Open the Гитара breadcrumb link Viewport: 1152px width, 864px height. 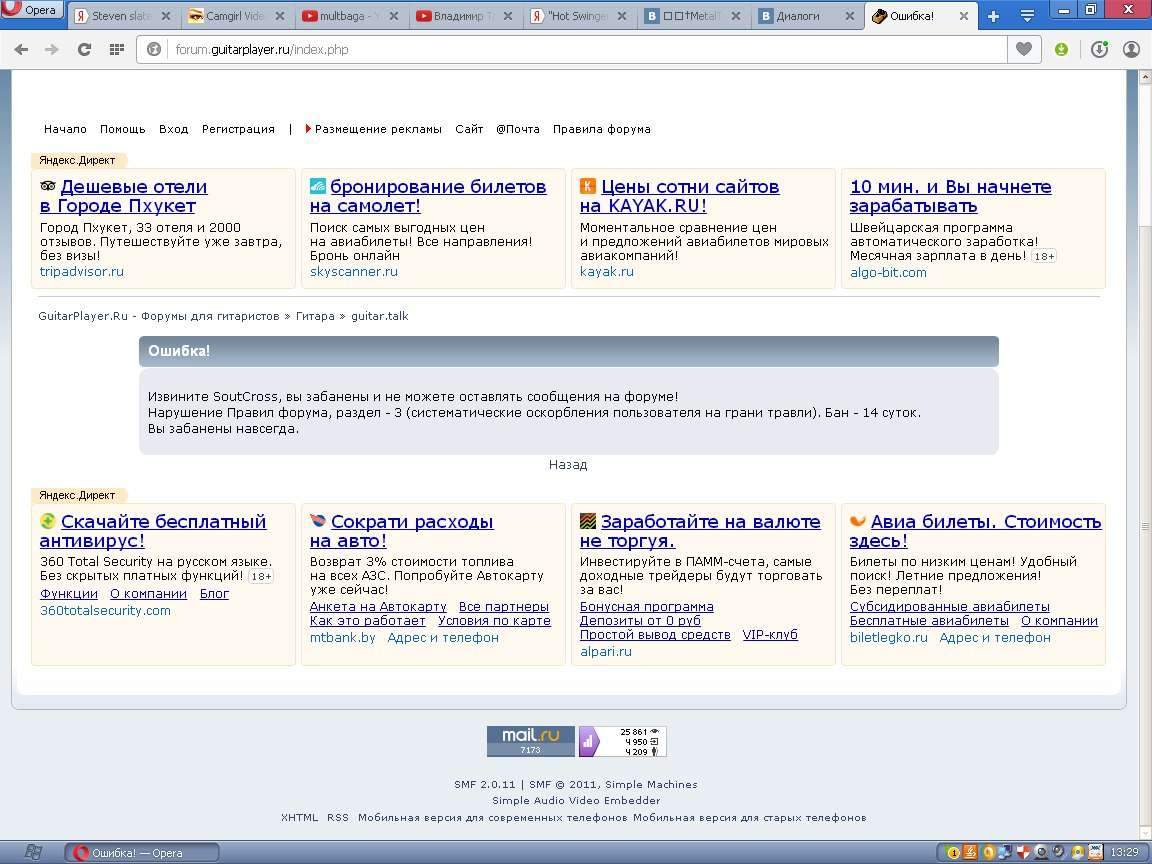tap(315, 316)
